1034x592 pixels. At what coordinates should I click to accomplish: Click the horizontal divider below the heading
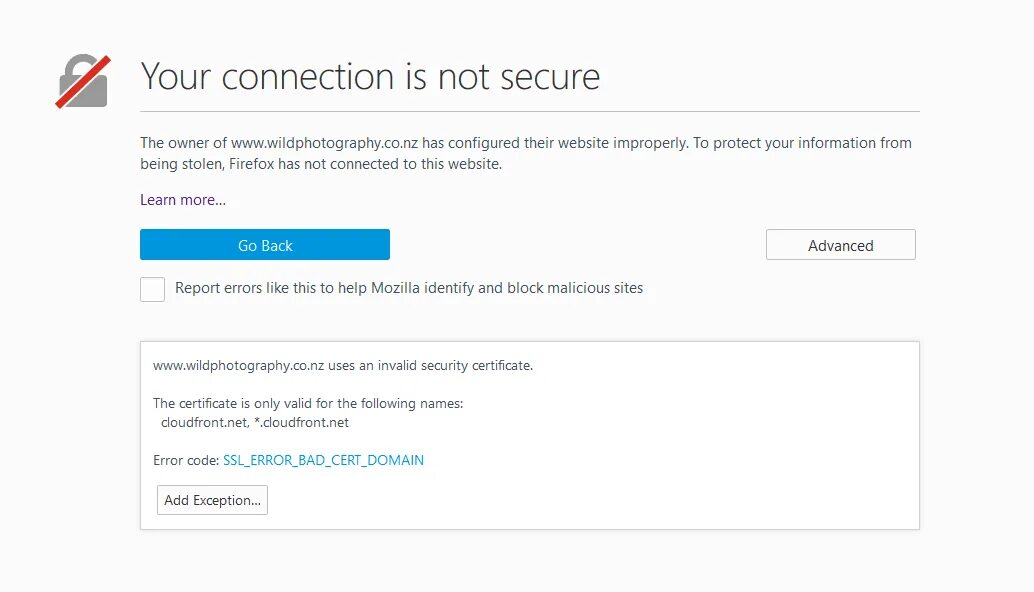530,111
